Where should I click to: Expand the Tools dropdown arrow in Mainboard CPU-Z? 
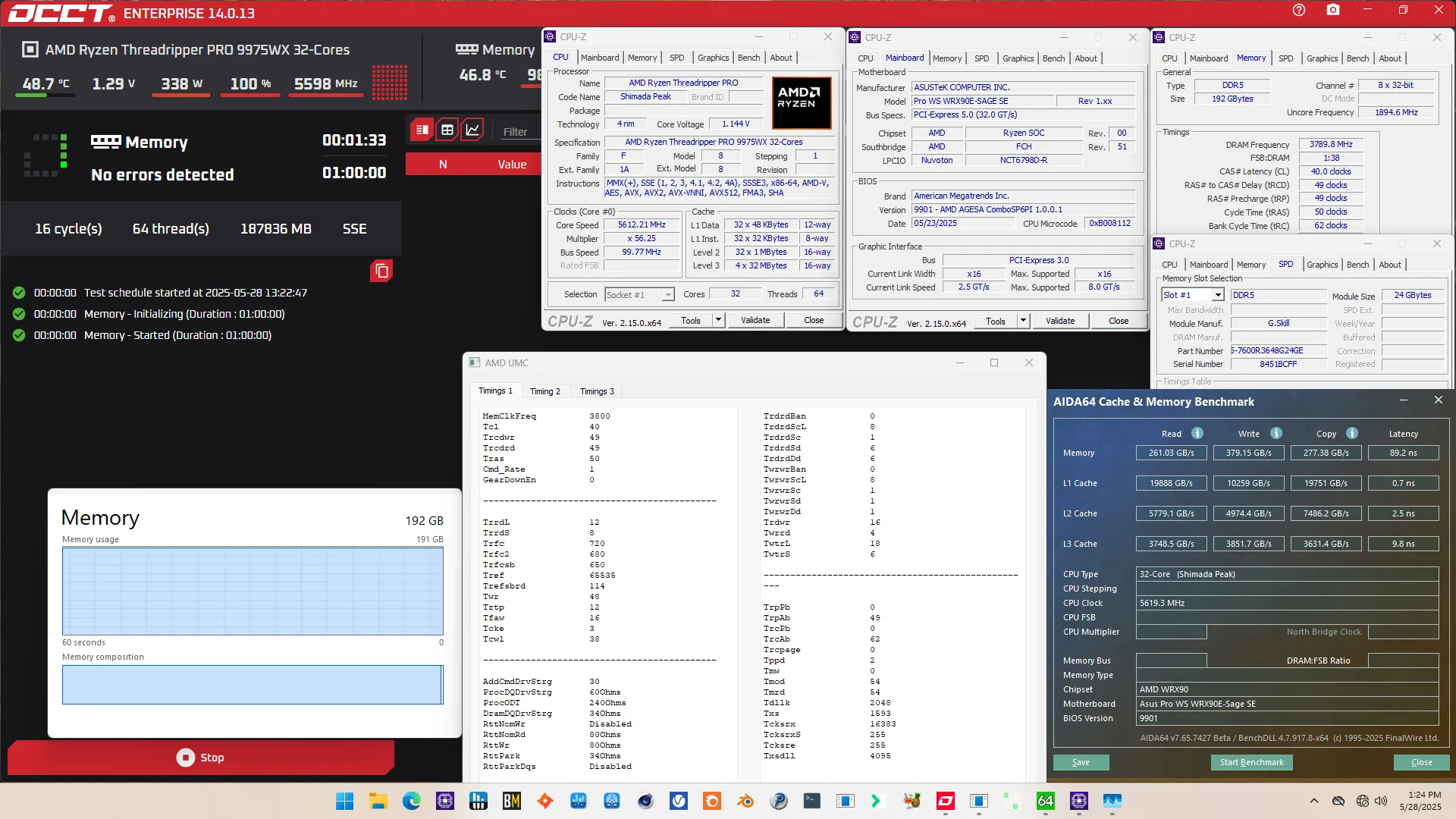(1023, 321)
